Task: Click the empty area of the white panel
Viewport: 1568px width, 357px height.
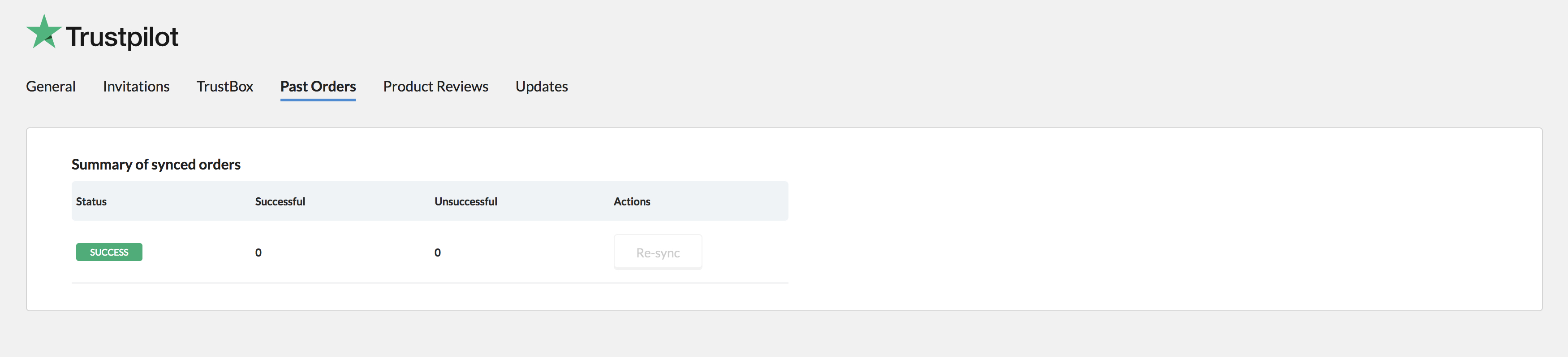Action: 1157,219
